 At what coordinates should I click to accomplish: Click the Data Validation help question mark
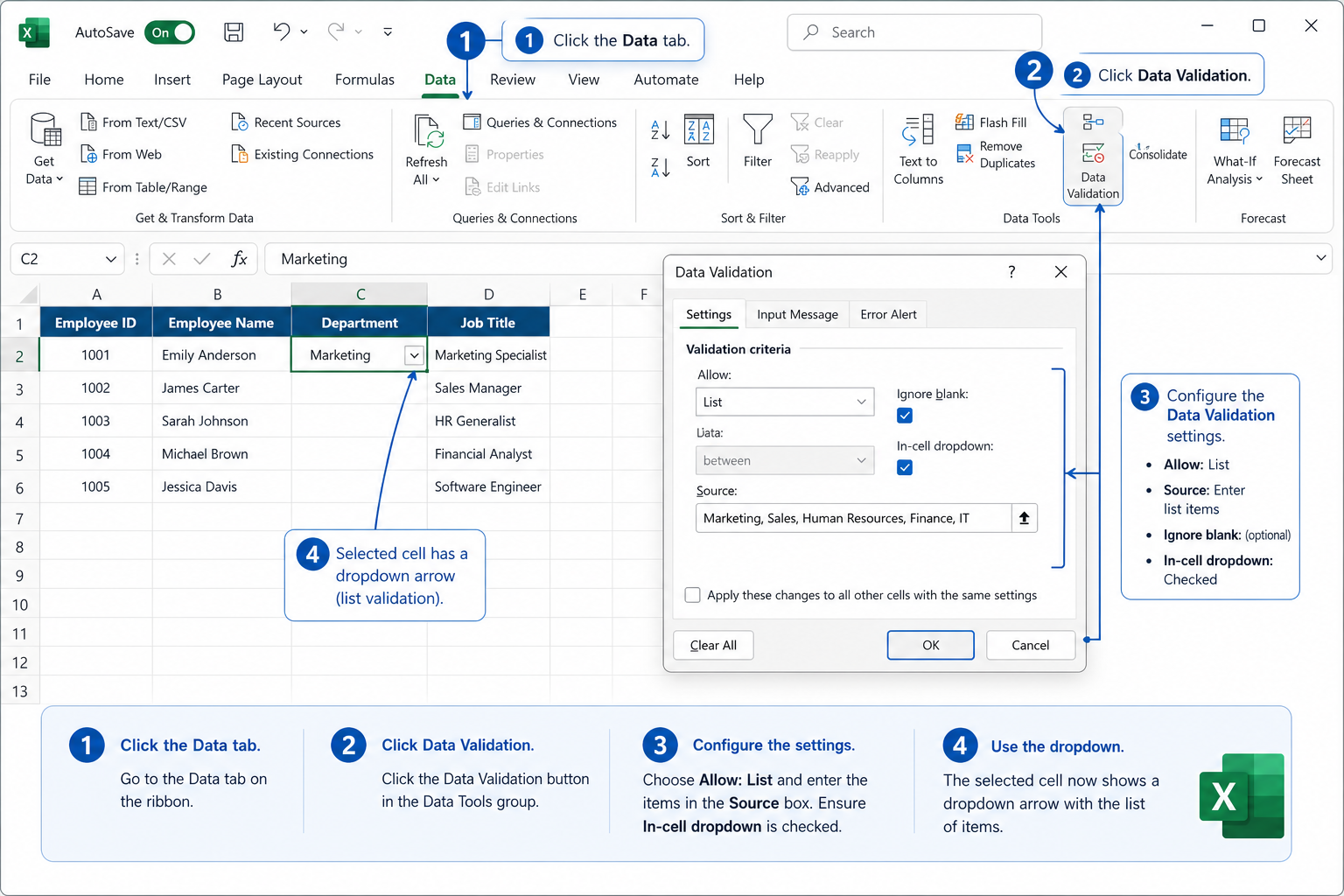1011,272
